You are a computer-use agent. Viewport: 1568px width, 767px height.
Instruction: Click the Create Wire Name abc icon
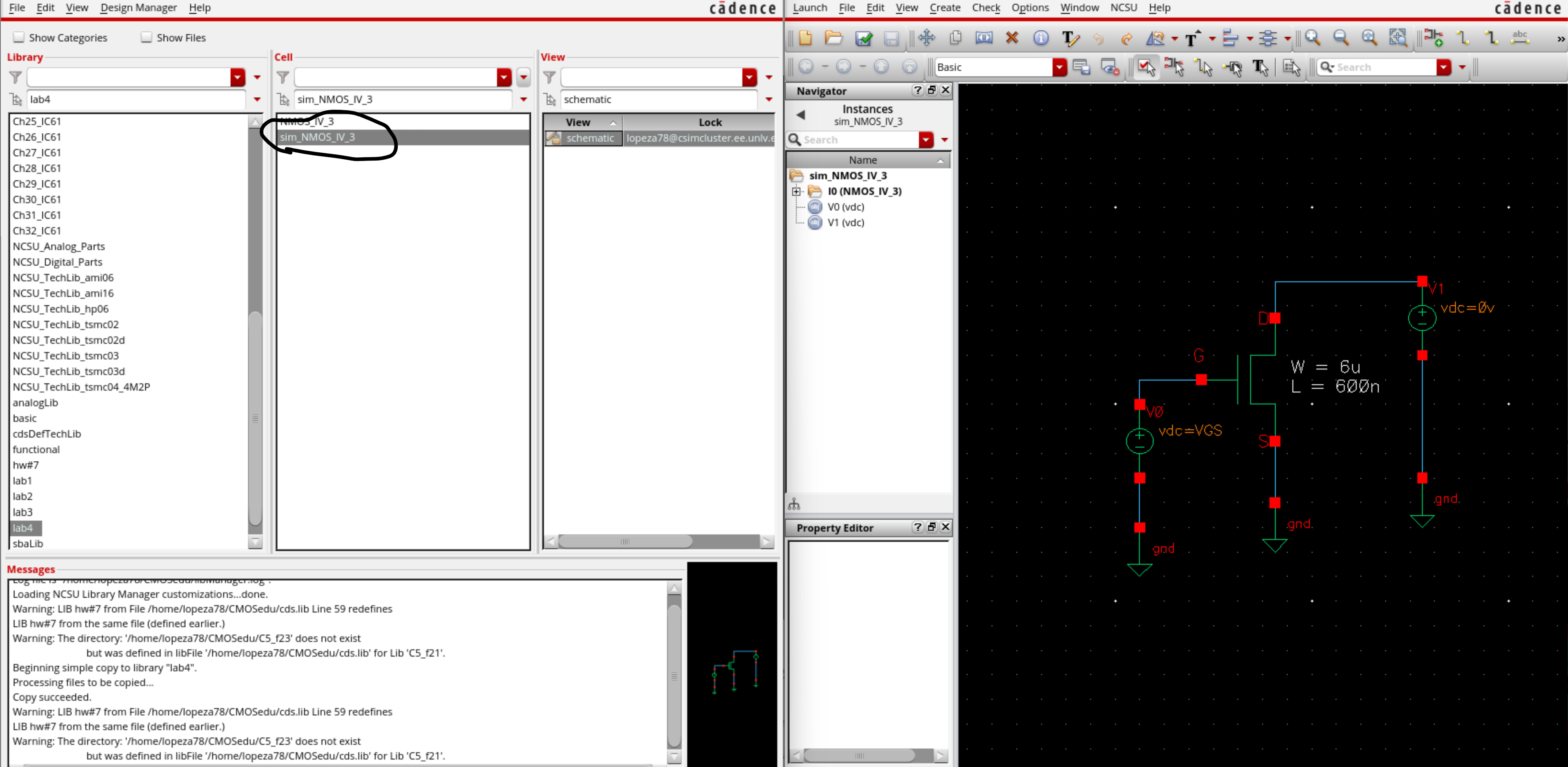point(1519,38)
